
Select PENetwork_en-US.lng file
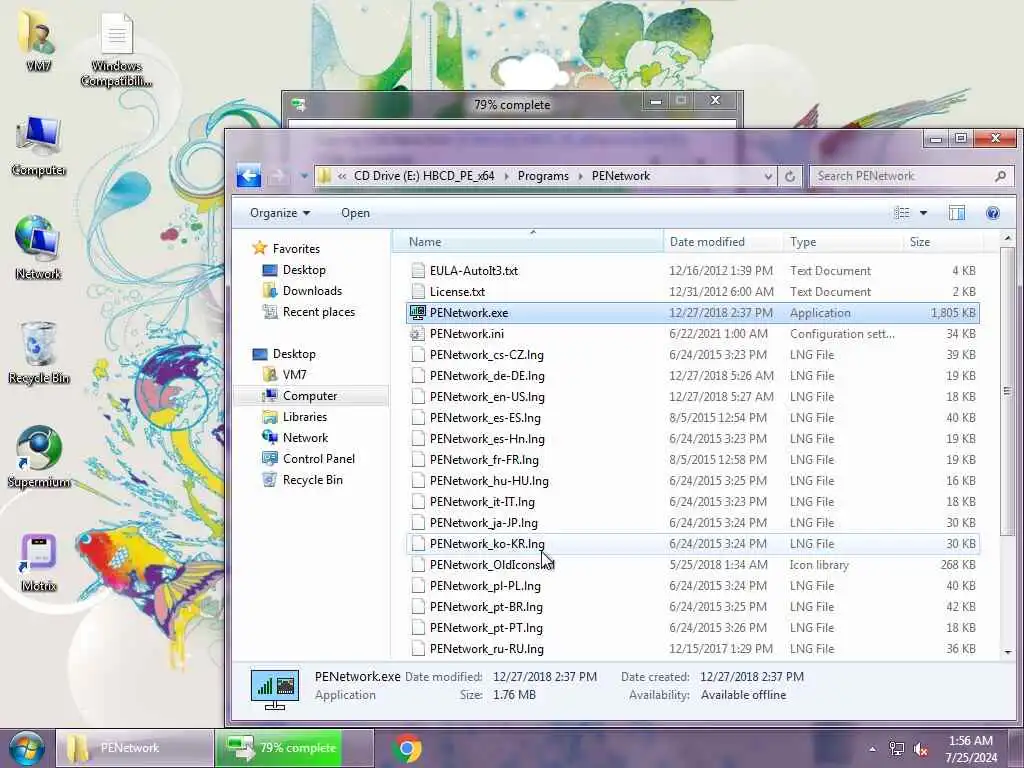[x=692, y=396]
